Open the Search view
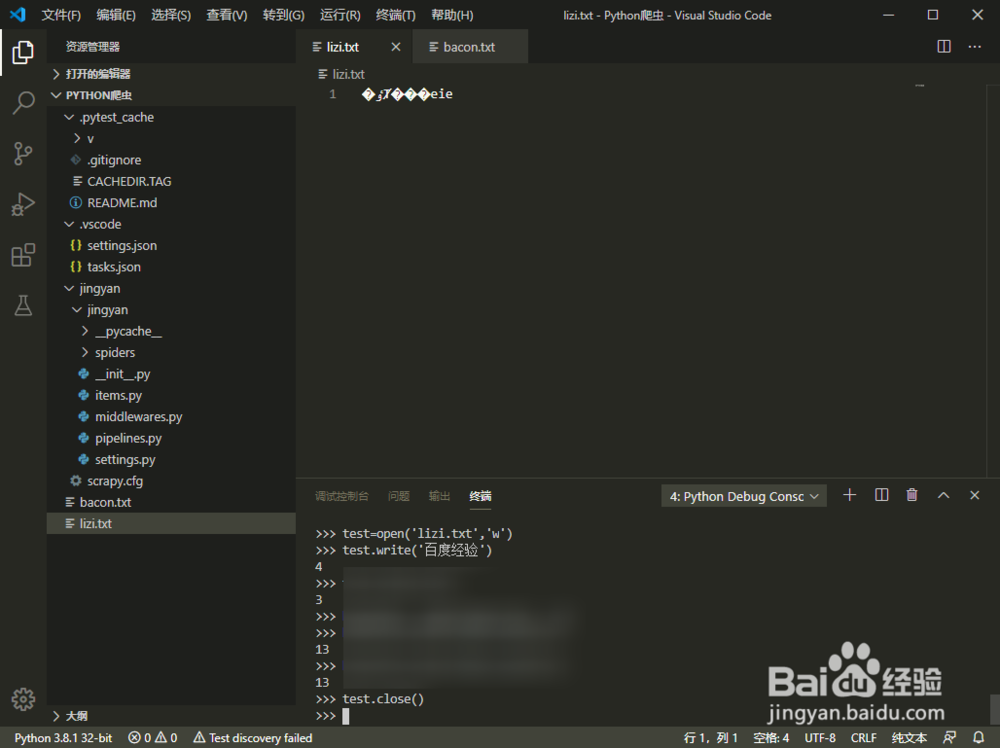This screenshot has width=1000, height=748. click(x=23, y=103)
